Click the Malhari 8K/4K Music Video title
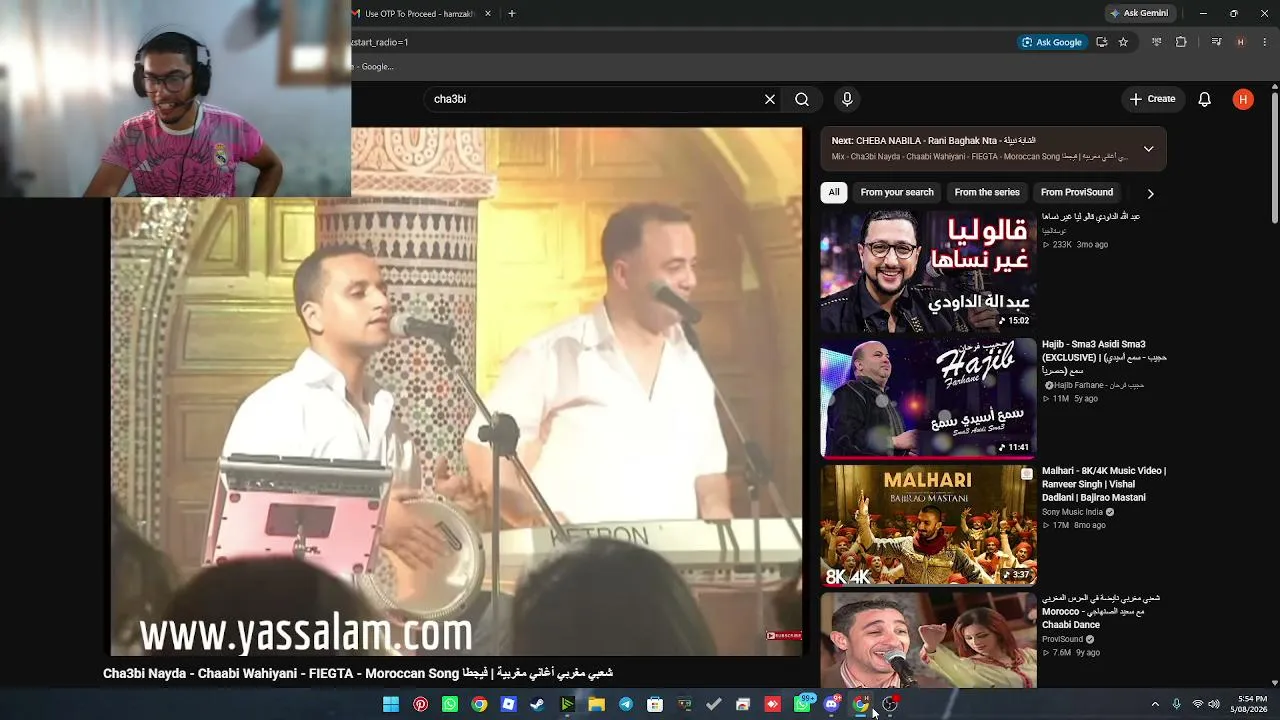This screenshot has height=720, width=1280. coord(1104,484)
